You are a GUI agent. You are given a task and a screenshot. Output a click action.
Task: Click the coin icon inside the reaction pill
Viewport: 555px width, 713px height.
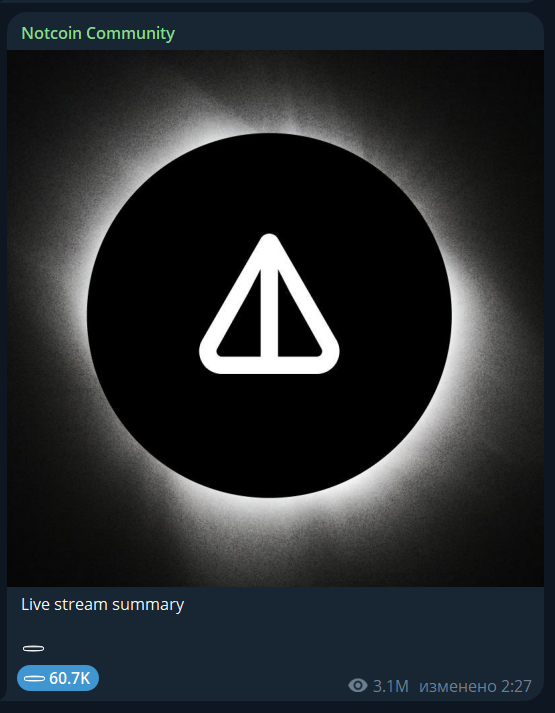point(34,678)
